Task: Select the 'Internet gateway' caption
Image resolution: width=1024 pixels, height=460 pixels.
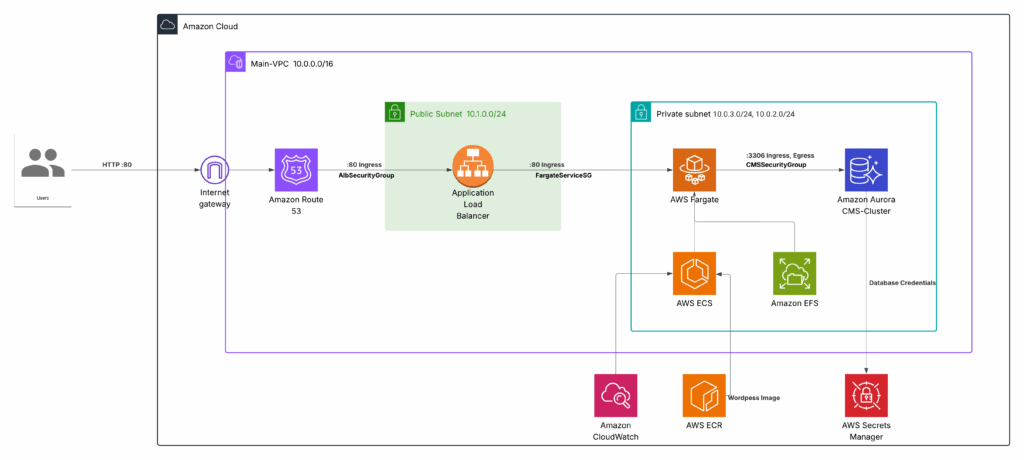Action: tap(214, 199)
